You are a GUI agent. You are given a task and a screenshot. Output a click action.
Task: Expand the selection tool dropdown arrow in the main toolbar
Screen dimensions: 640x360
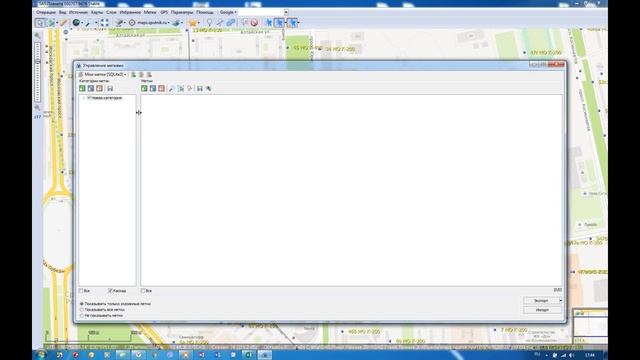[x=57, y=23]
